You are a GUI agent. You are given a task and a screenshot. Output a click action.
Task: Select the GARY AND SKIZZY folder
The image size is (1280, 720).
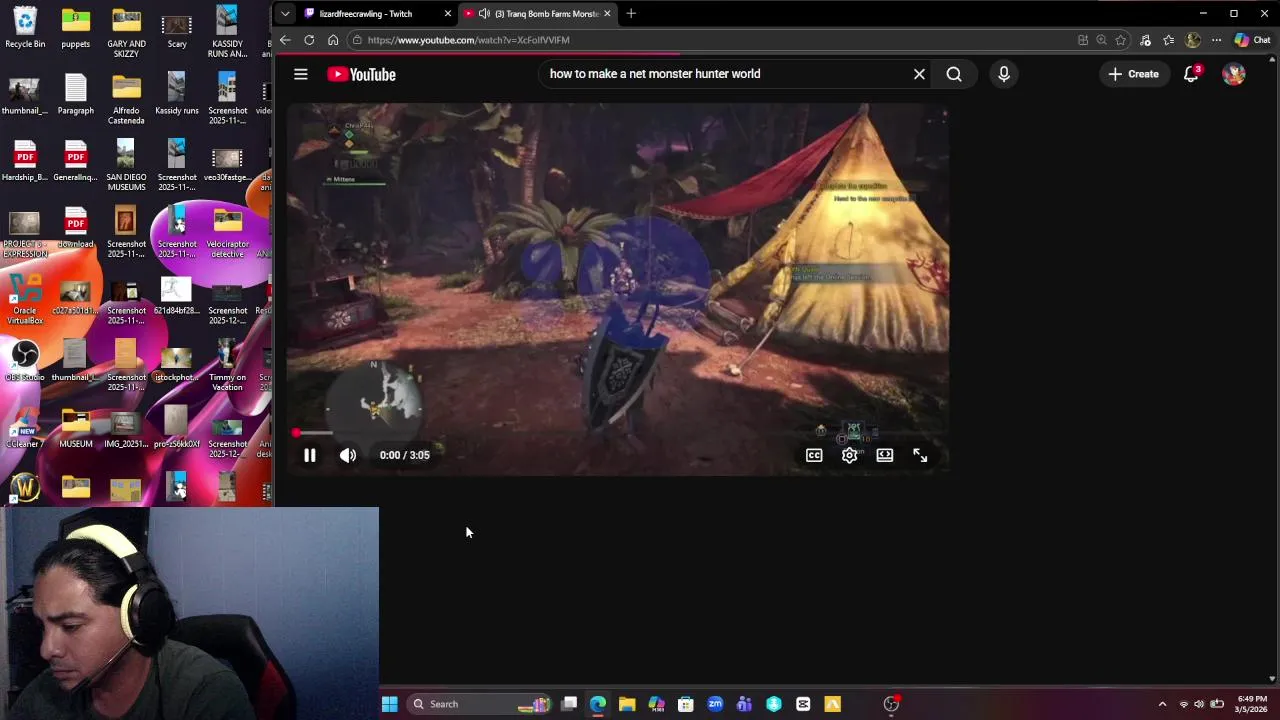coord(126,32)
